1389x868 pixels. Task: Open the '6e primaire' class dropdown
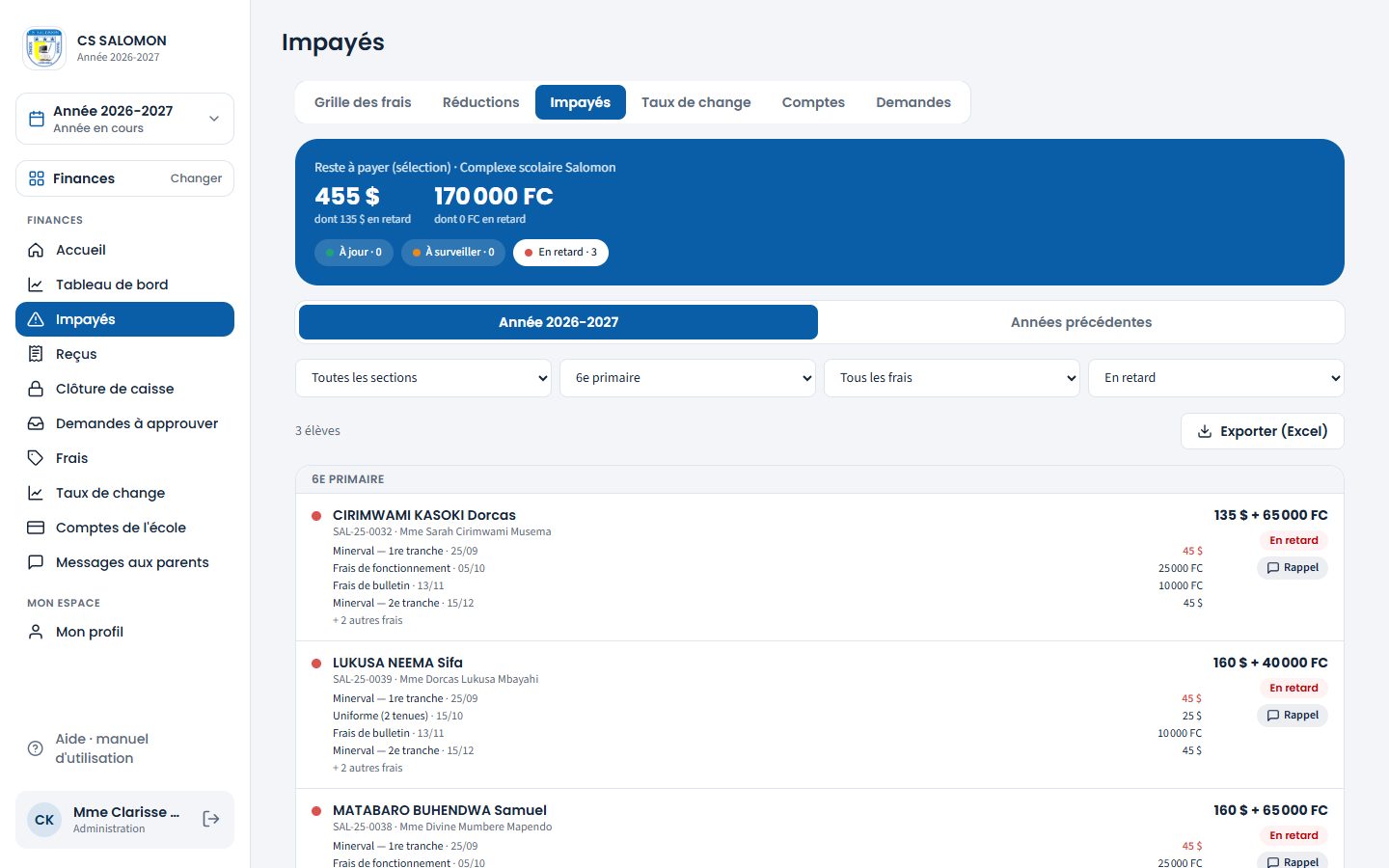(x=688, y=378)
